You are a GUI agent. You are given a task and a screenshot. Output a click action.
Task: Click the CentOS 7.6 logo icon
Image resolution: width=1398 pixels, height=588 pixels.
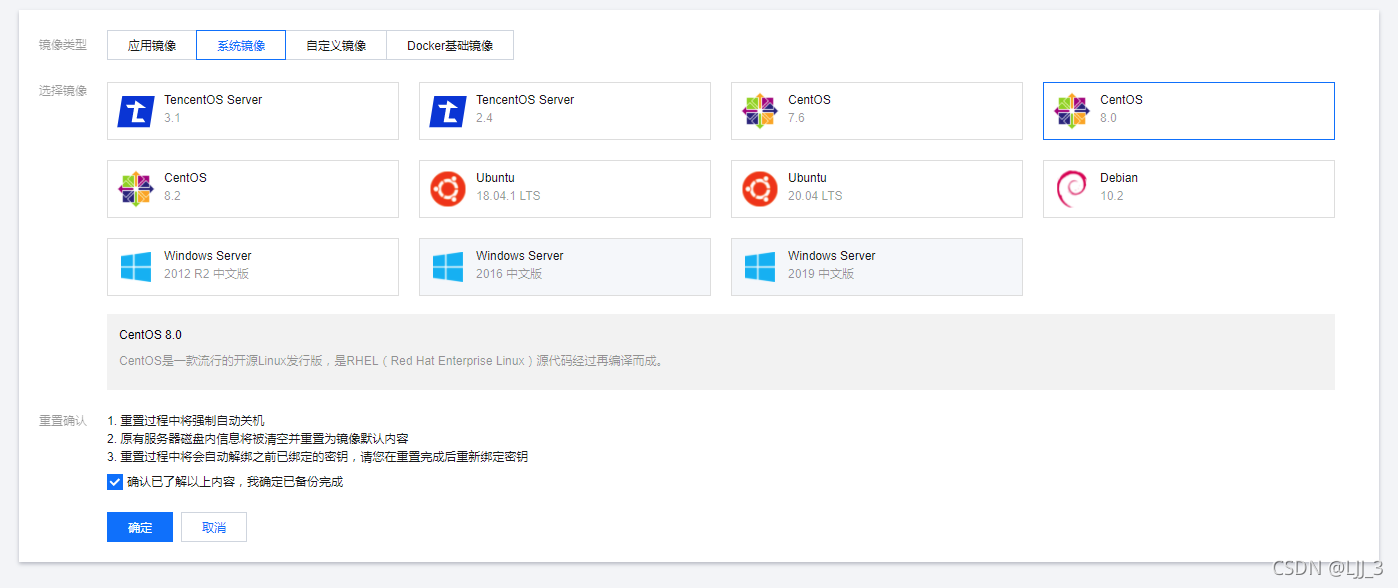[760, 111]
